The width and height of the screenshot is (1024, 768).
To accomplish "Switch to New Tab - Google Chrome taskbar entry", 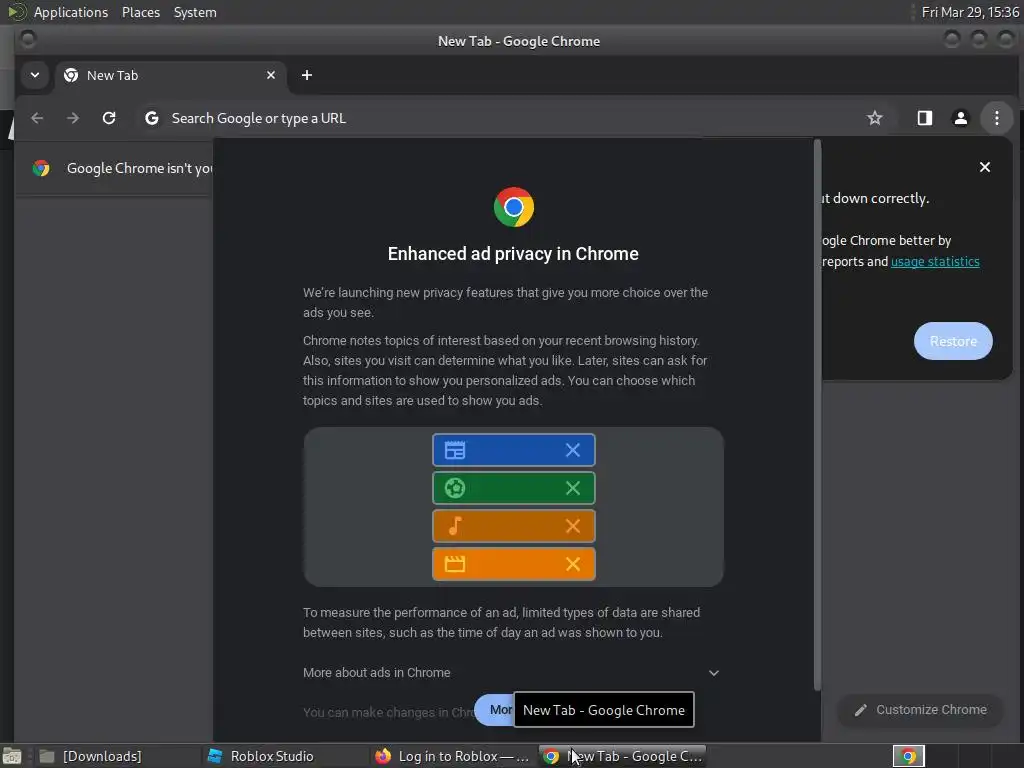I will point(622,756).
